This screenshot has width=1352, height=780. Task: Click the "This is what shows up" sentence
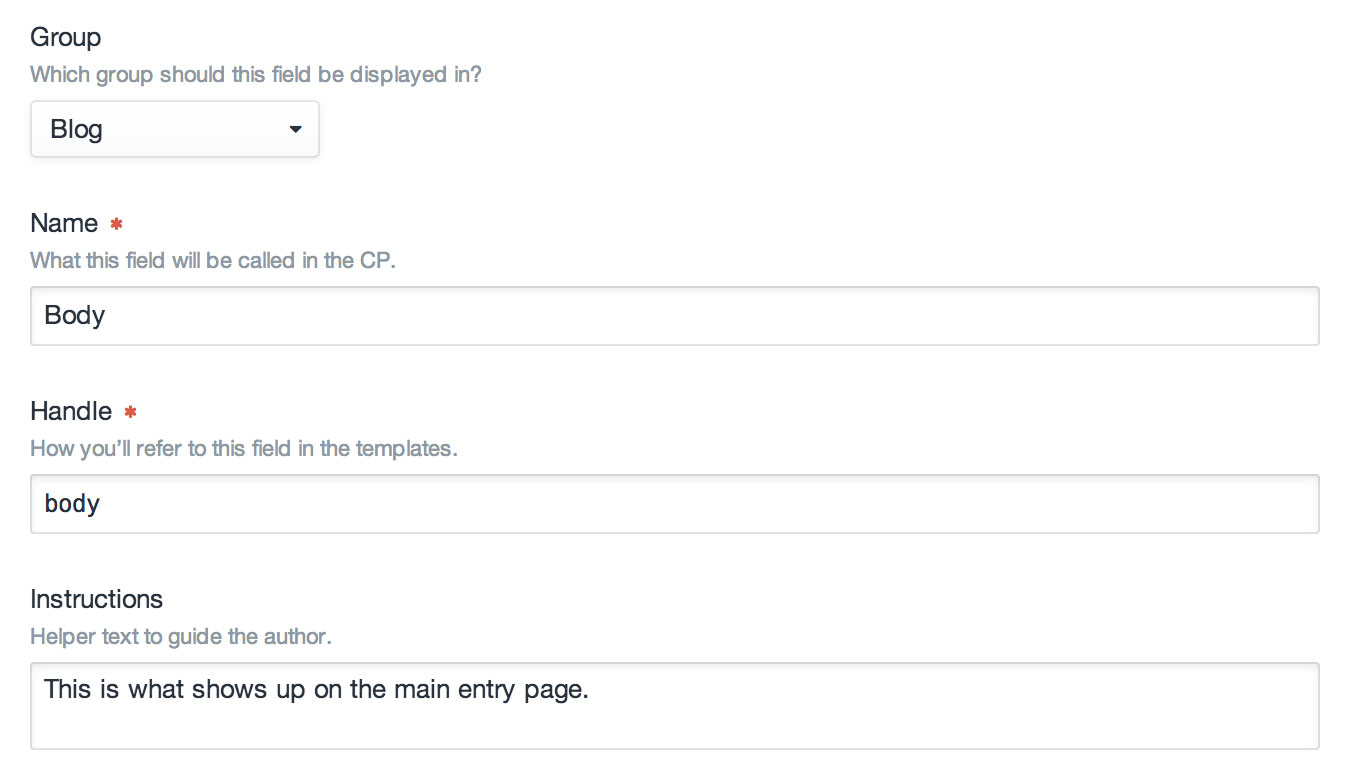[x=316, y=690]
